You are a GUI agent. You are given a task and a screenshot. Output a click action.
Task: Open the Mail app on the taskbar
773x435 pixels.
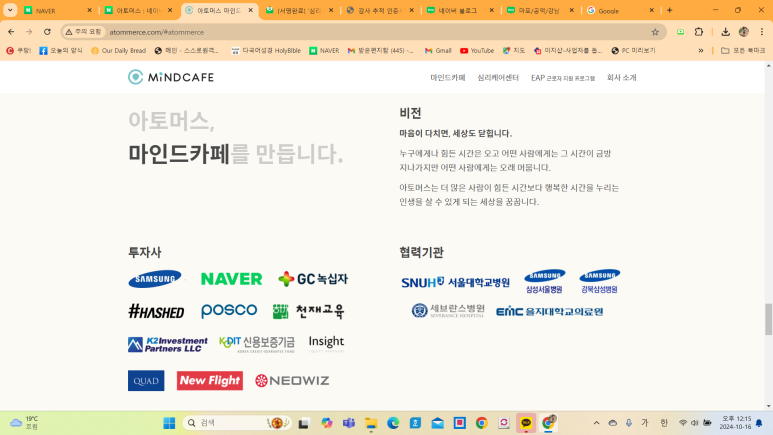pos(437,423)
